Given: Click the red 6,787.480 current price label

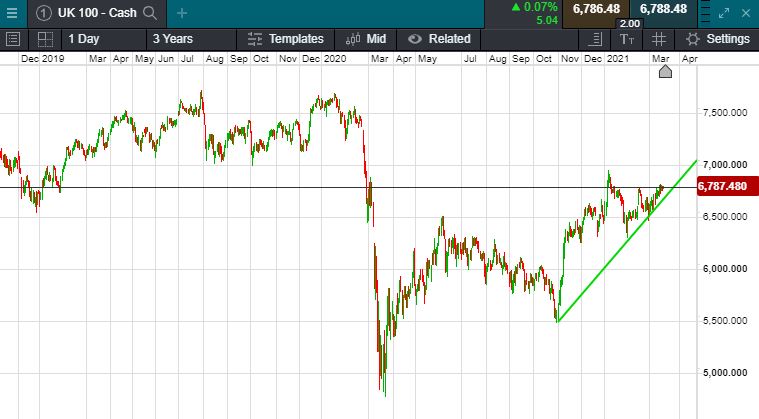Looking at the screenshot, I should [722, 186].
